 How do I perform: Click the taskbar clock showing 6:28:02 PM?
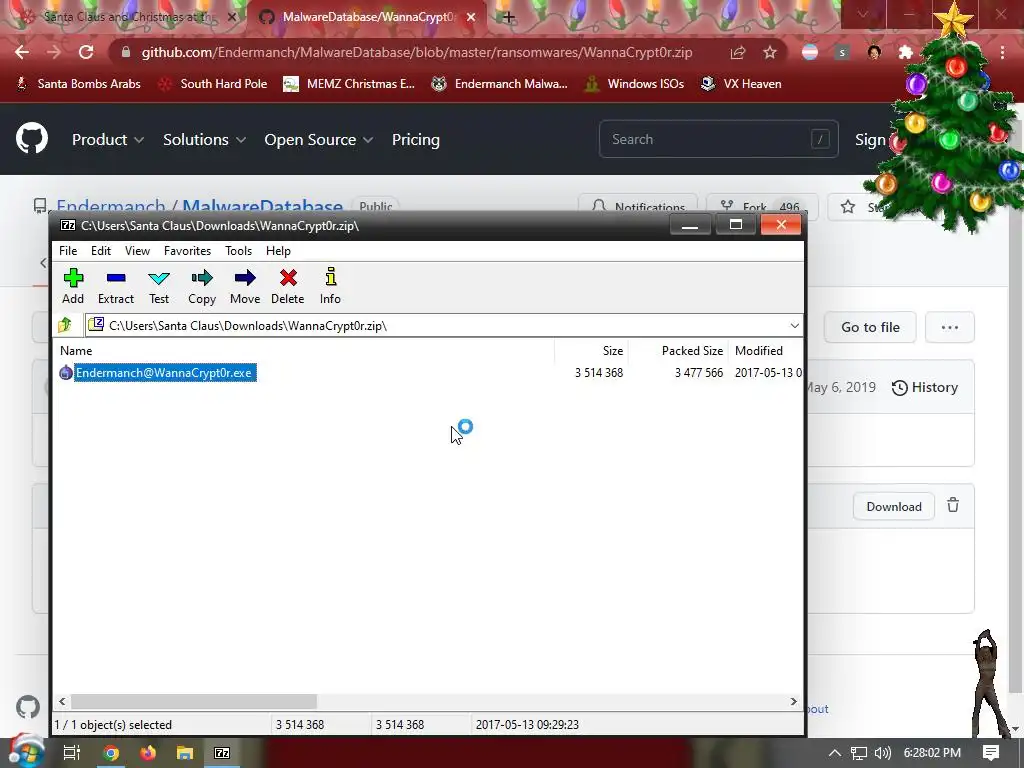click(932, 753)
